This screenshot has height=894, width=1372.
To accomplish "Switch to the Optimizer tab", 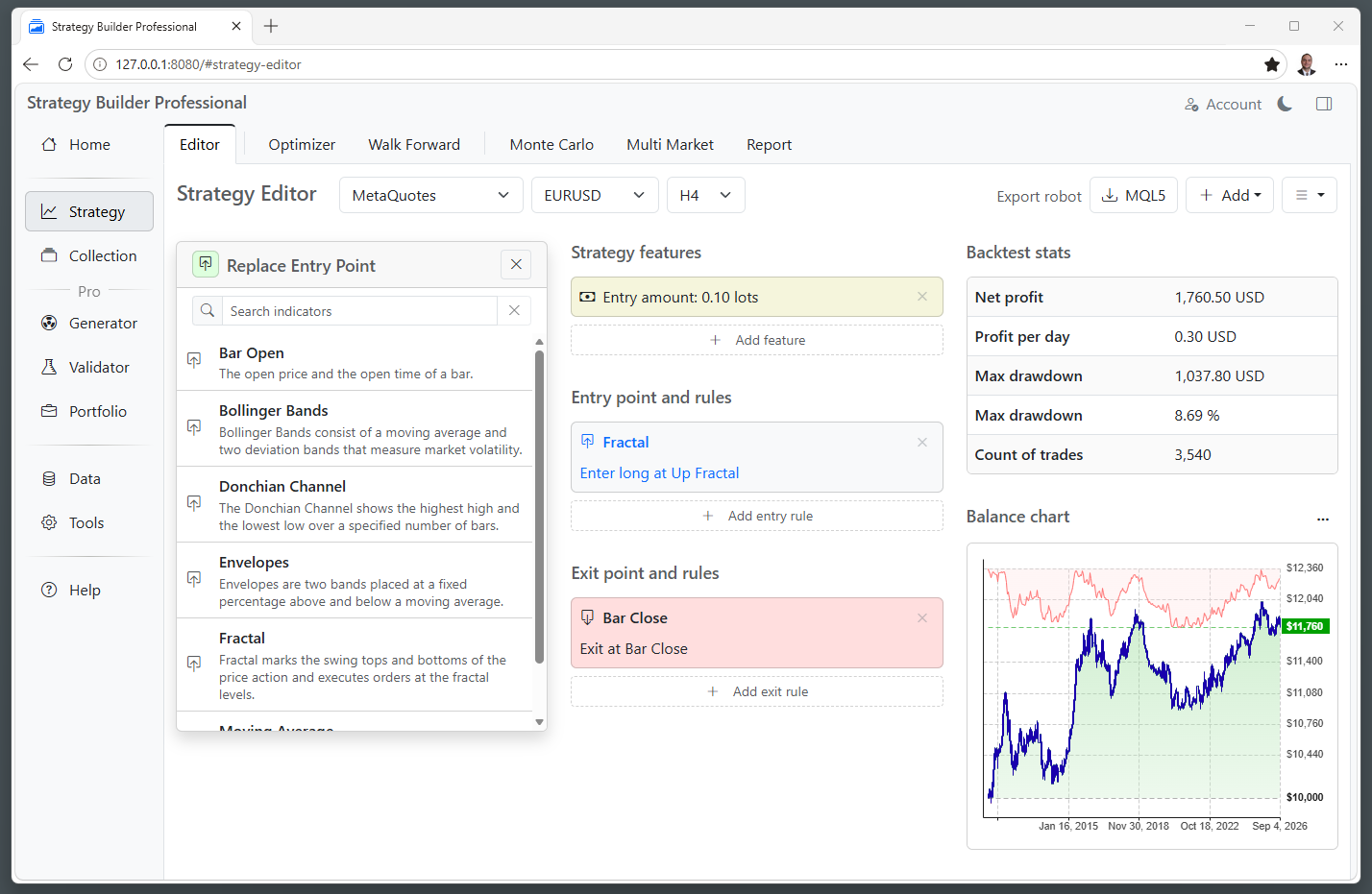I will (302, 144).
